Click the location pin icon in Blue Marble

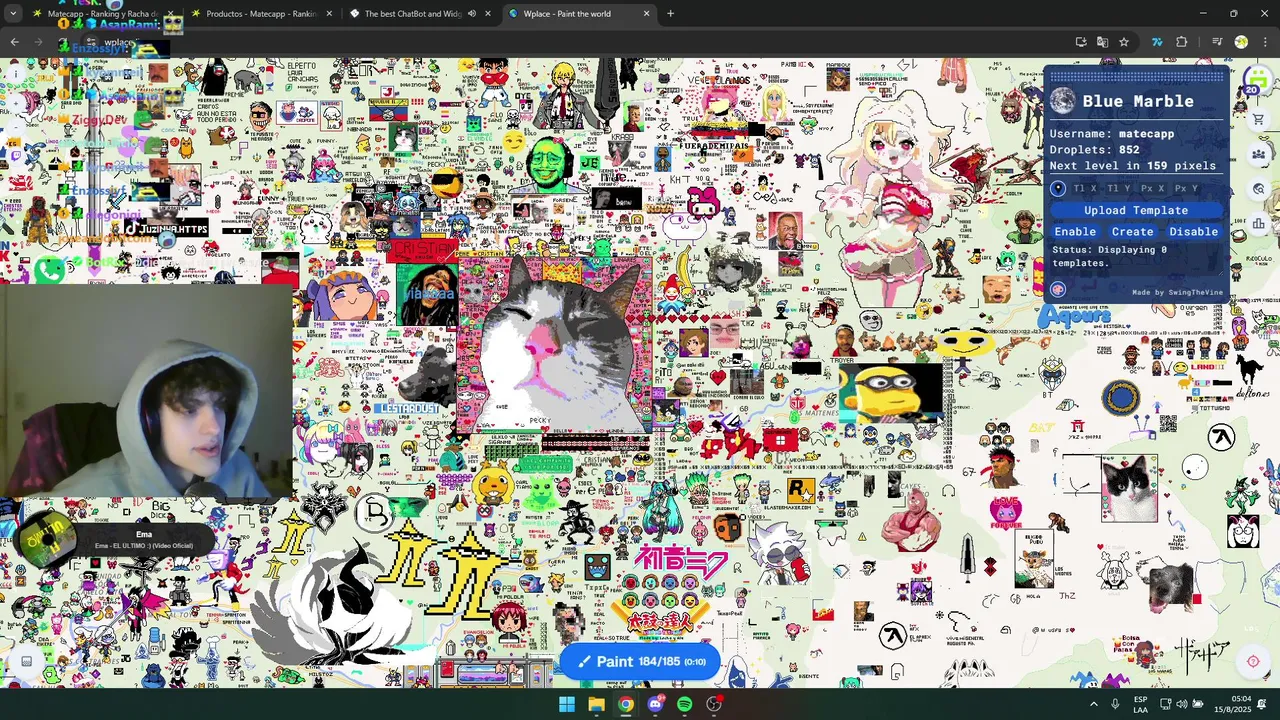(1058, 188)
